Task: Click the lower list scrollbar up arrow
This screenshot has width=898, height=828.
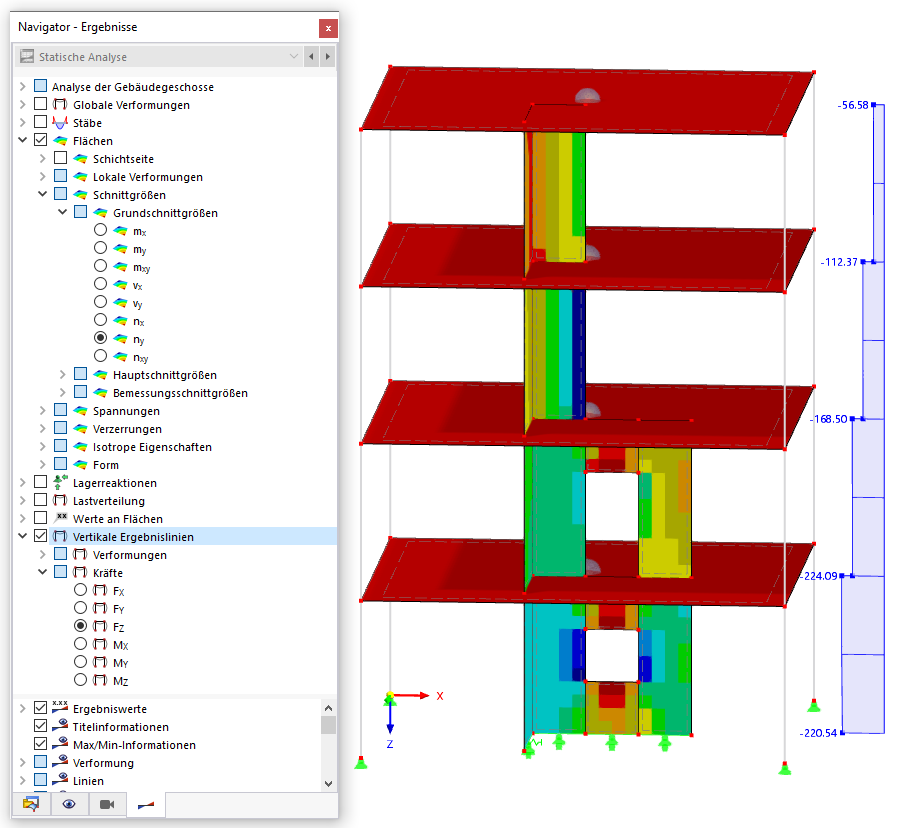Action: click(328, 708)
